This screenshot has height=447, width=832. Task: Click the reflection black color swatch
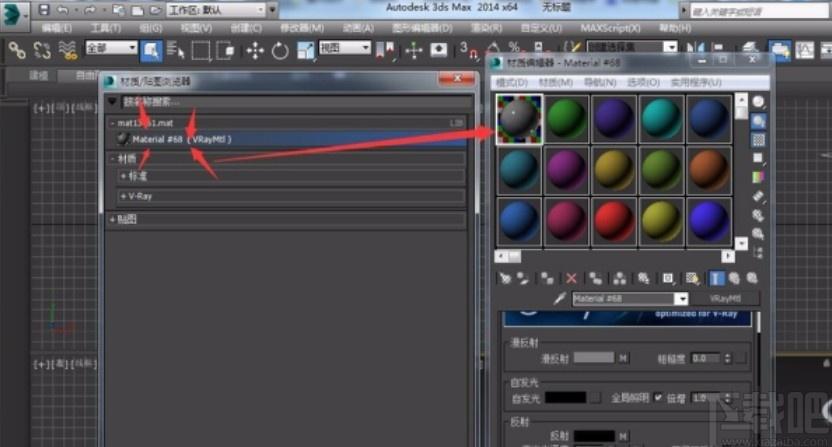click(594, 436)
